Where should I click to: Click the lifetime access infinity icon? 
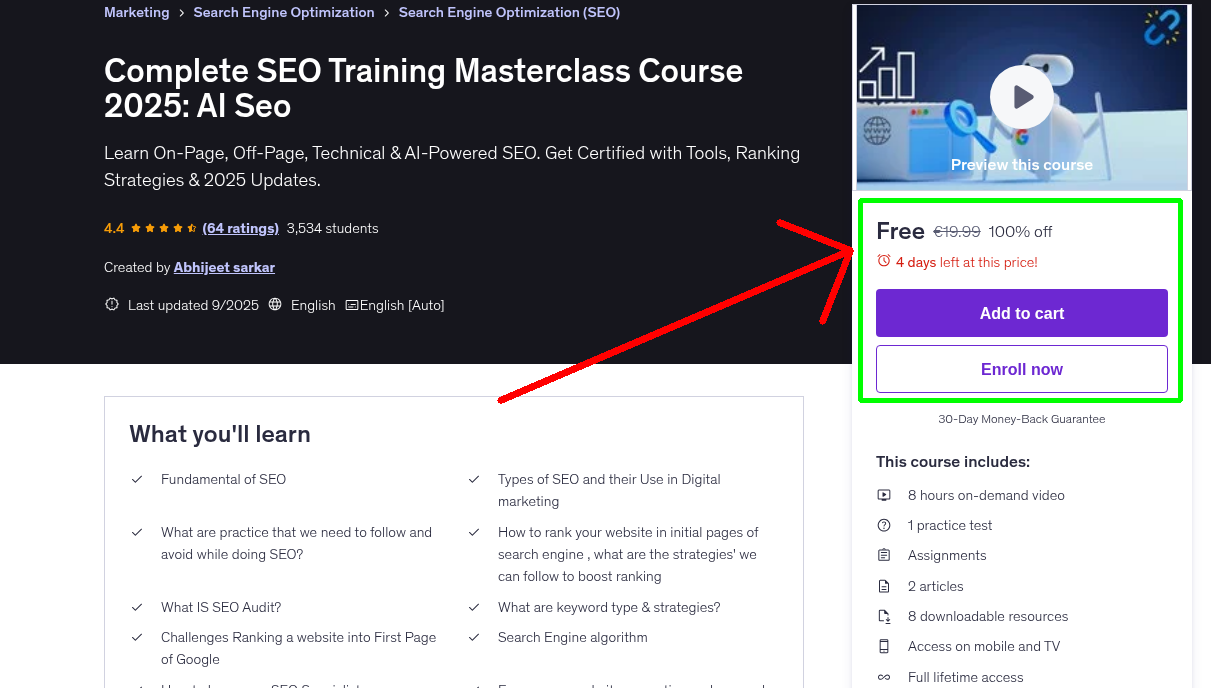coord(884,677)
